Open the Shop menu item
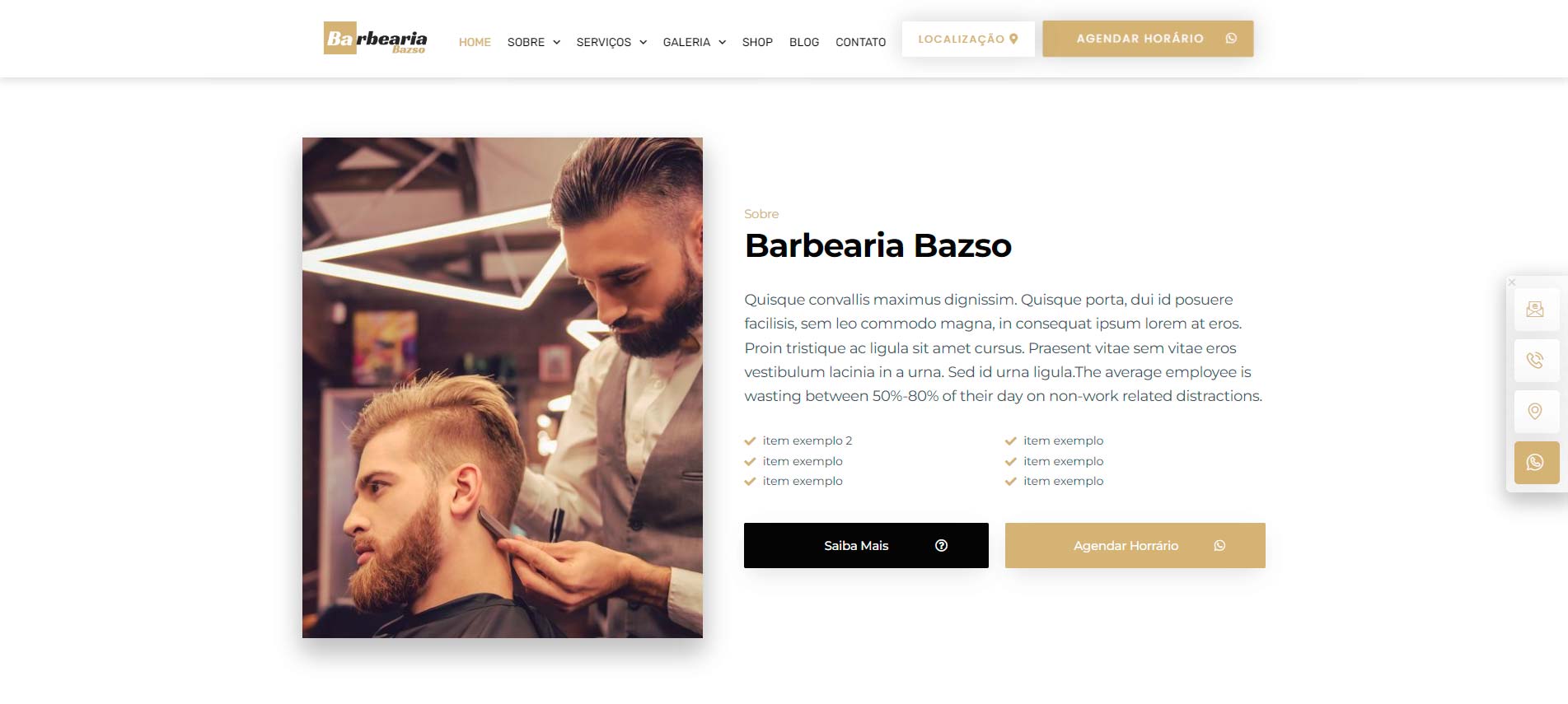The image size is (1568, 704). point(757,42)
